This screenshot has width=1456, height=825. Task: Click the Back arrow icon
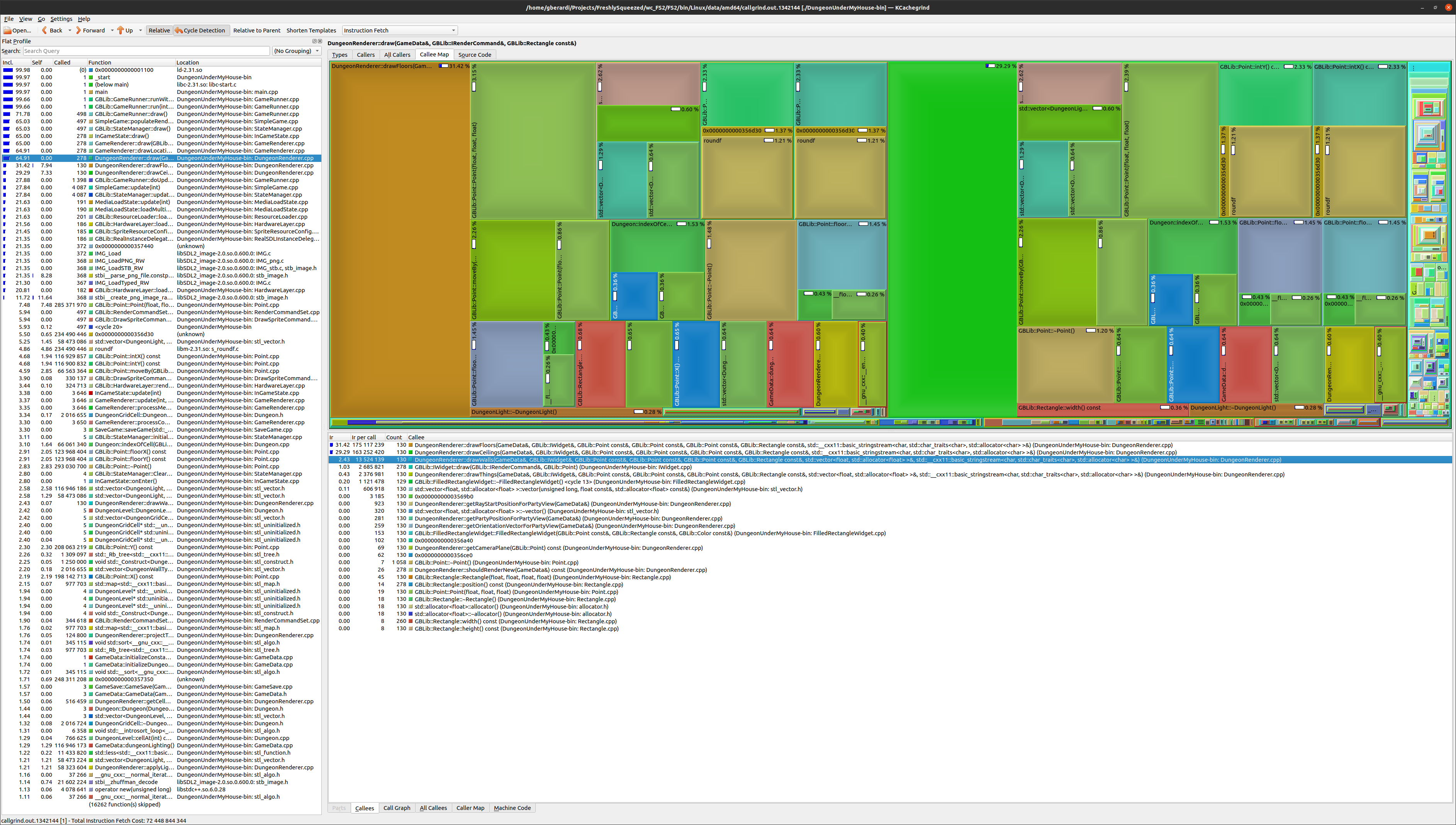[44, 31]
